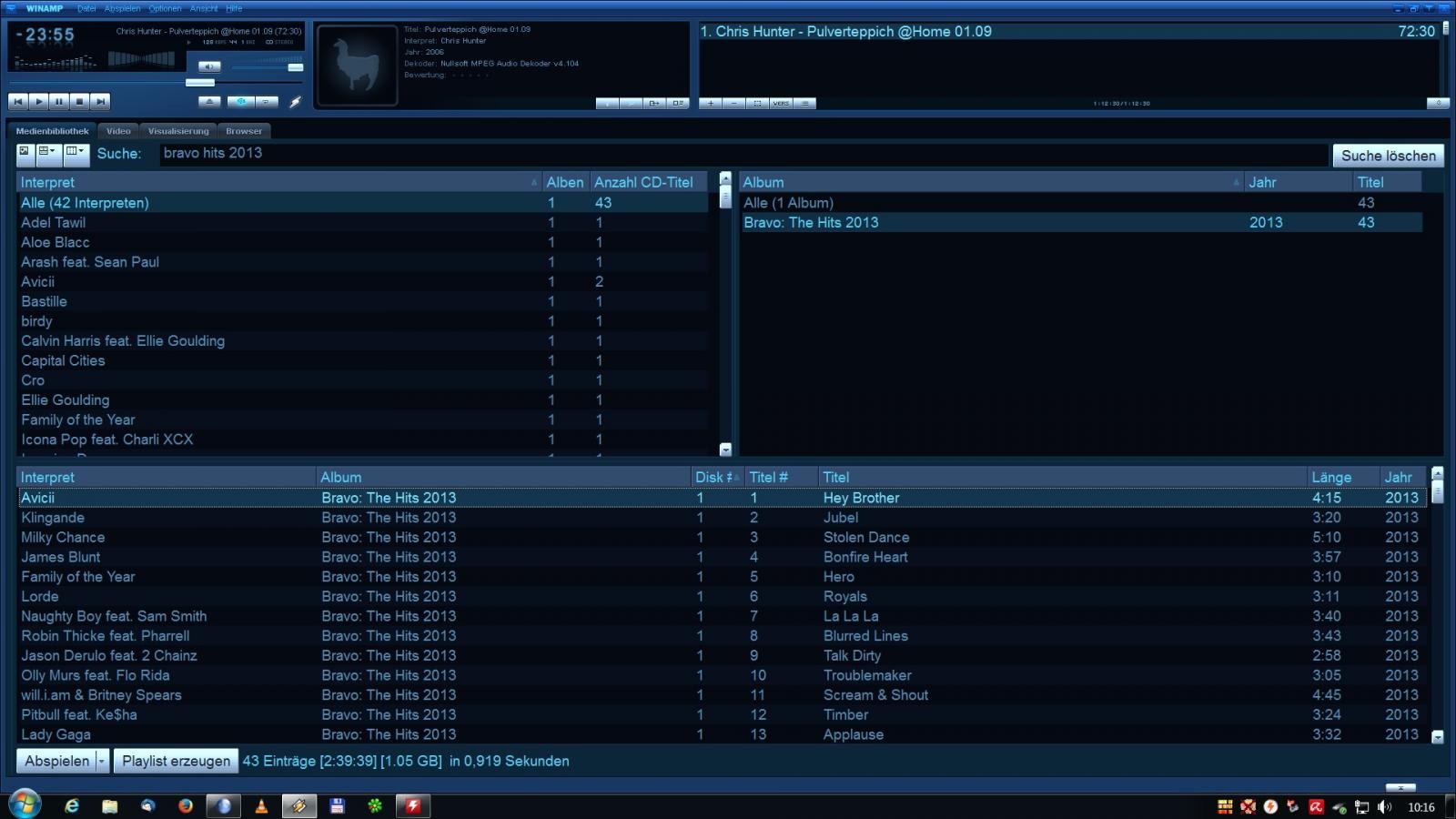Remove an entry with playlist minus button
Viewport: 1456px width, 819px height.
click(734, 103)
